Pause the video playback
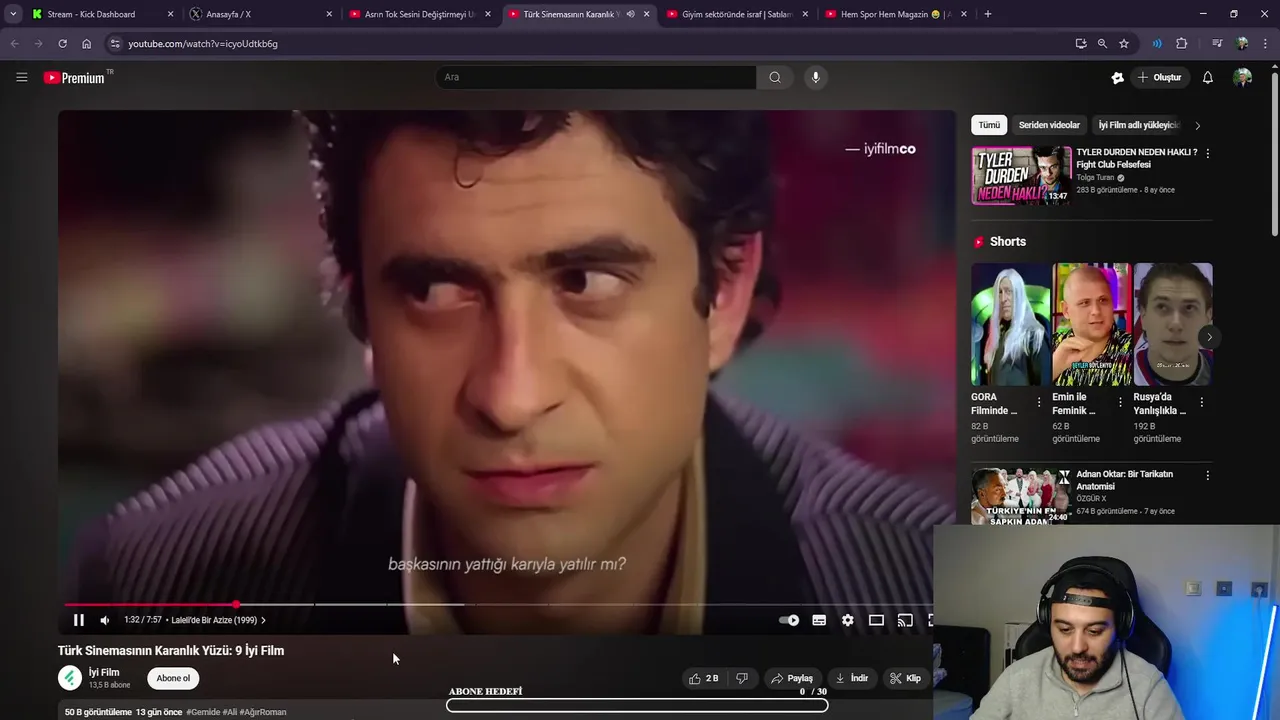The image size is (1280, 720). (78, 620)
